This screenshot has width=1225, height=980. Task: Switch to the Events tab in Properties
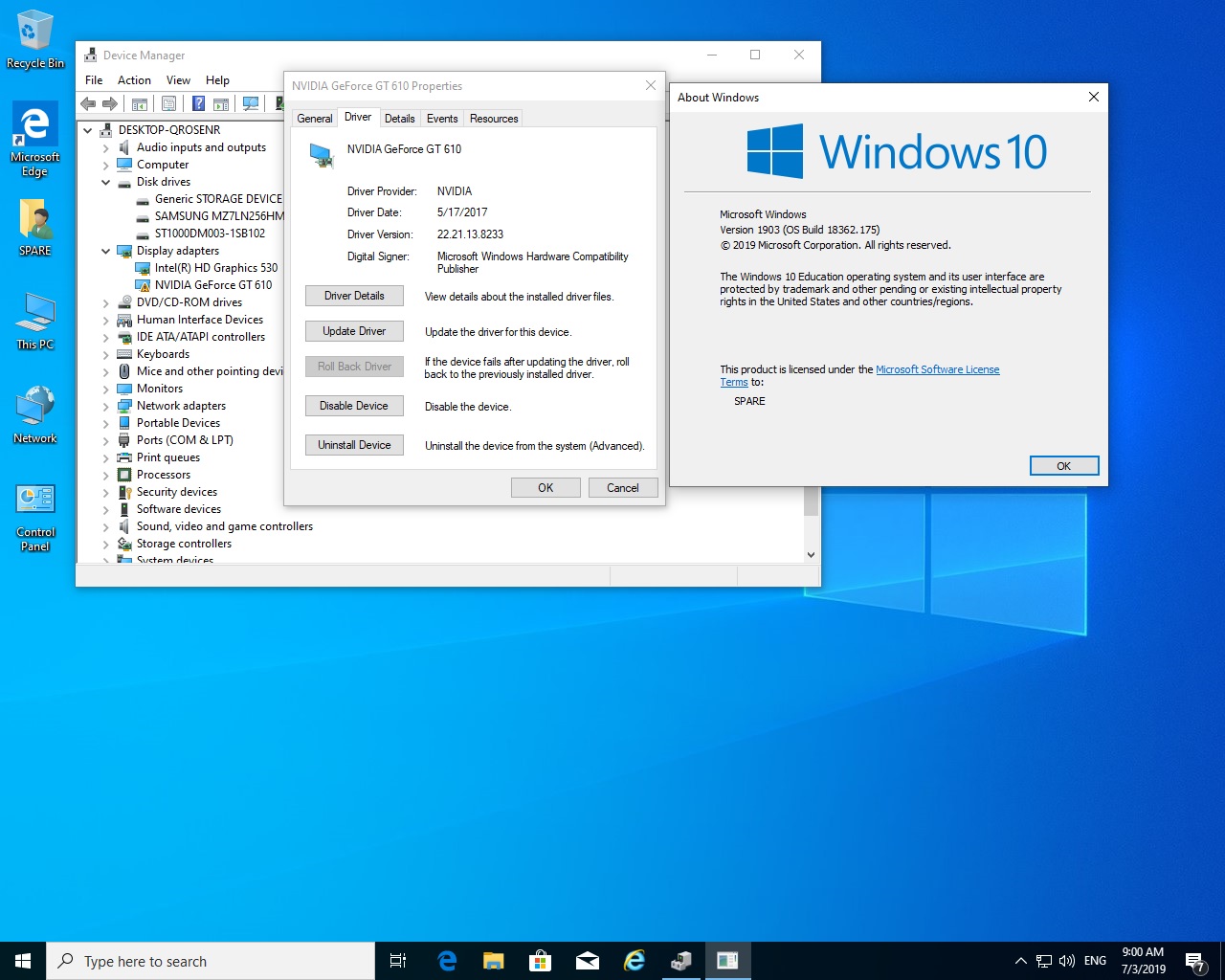442,119
